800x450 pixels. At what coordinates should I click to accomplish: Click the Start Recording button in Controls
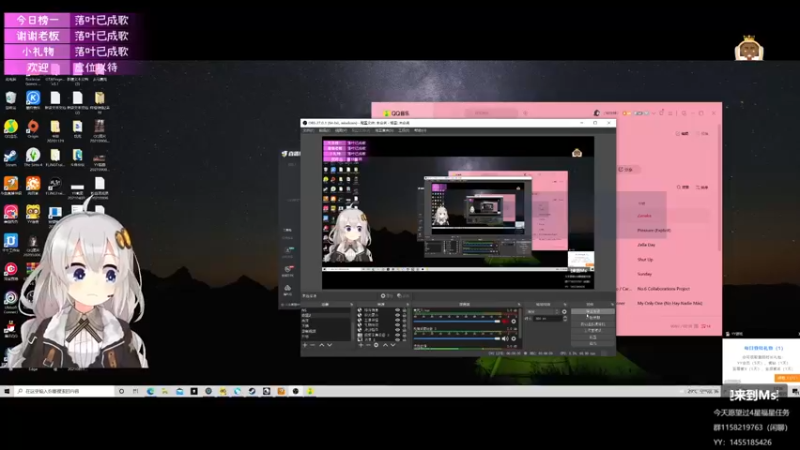pyautogui.click(x=592, y=317)
